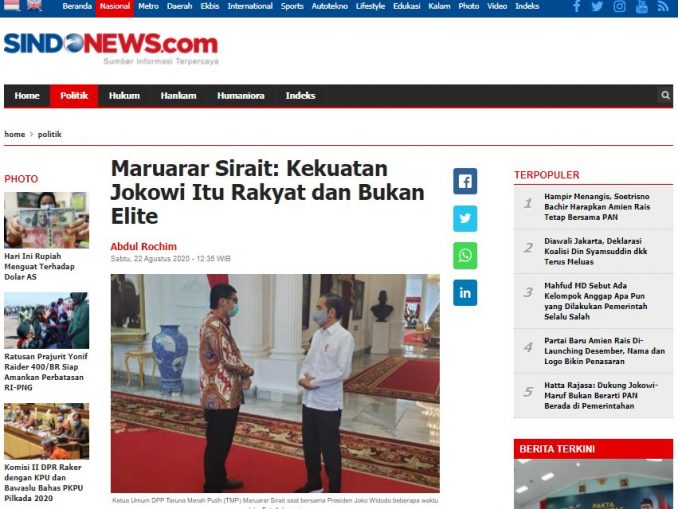Read Mahfud MD popular story
The height and width of the screenshot is (509, 678).
[595, 301]
